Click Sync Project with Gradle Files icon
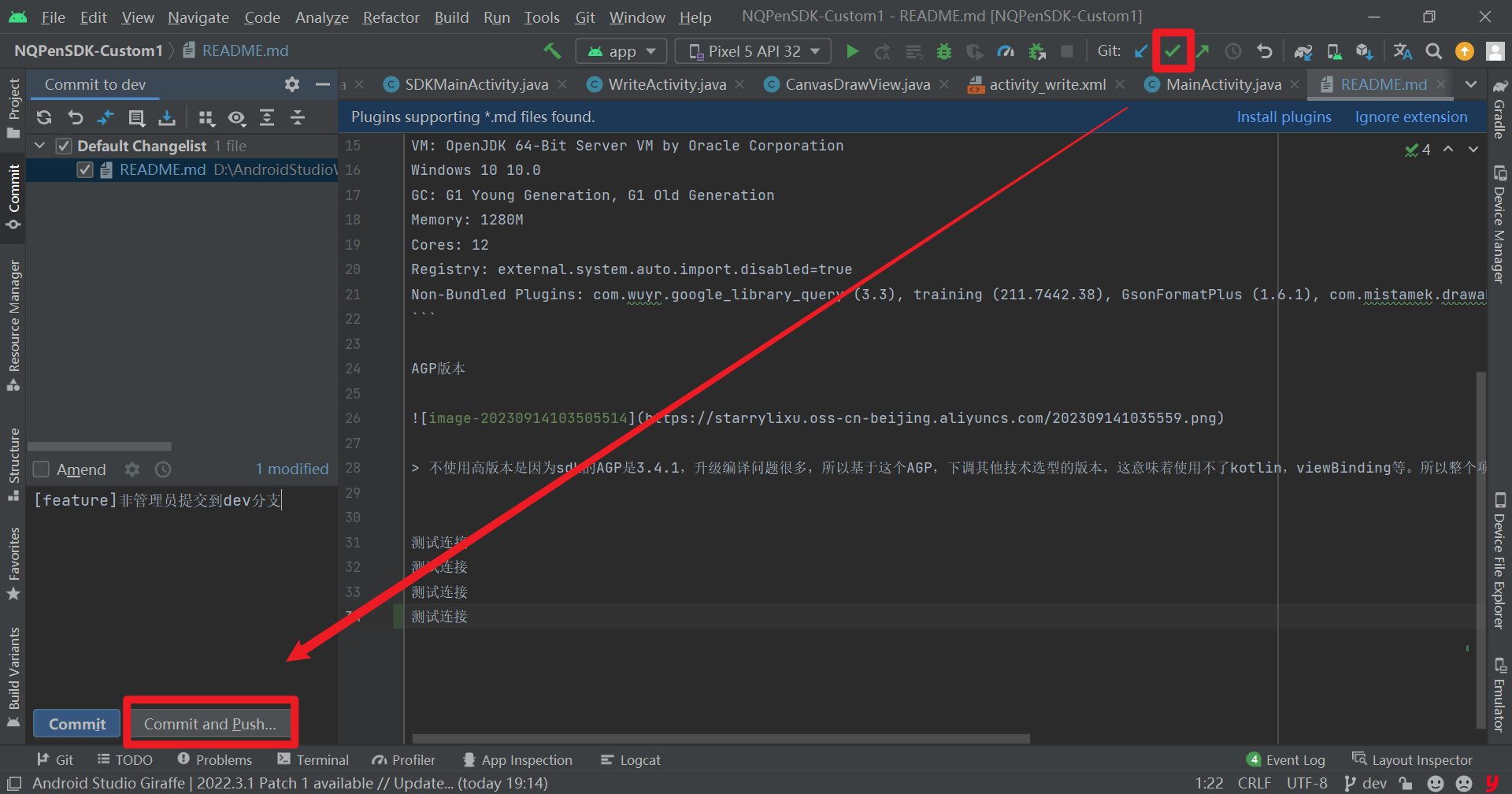Viewport: 1512px width, 794px height. 1303,51
